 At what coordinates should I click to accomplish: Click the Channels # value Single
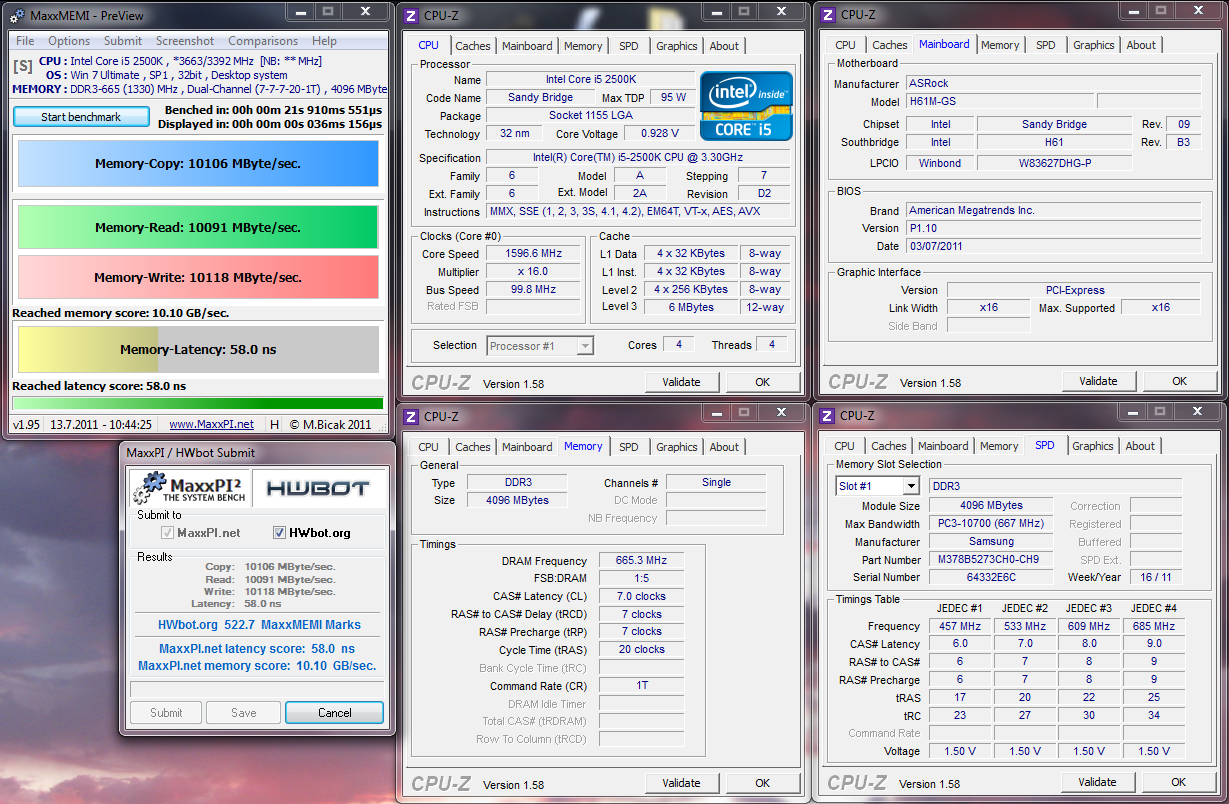[716, 482]
